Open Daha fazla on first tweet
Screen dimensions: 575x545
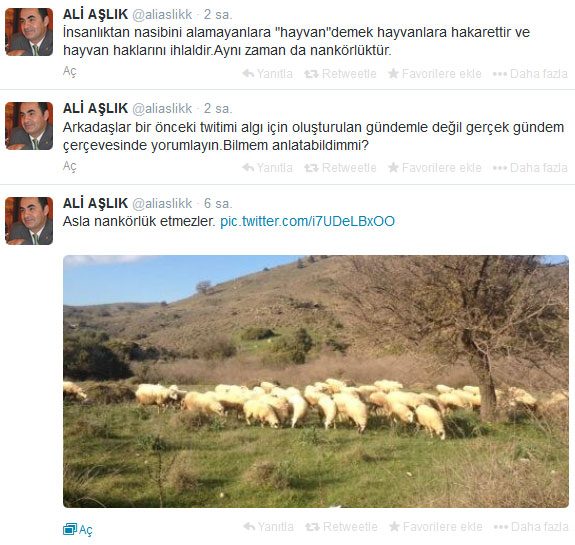(x=530, y=74)
